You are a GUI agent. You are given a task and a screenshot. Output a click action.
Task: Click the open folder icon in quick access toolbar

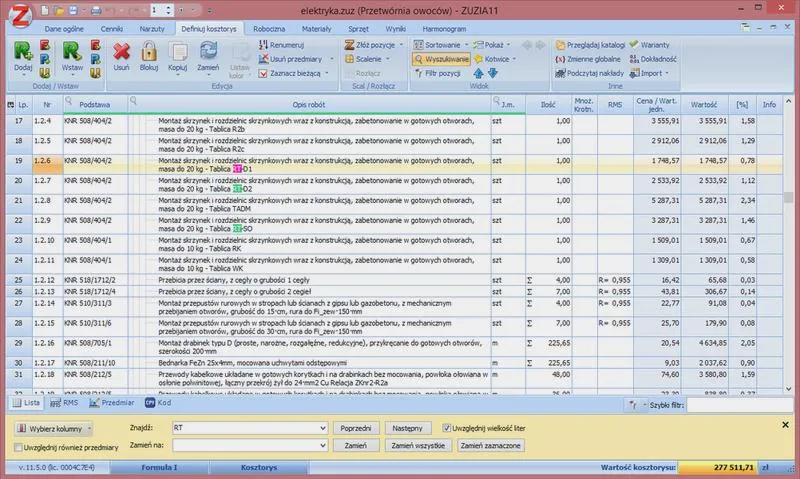click(x=59, y=10)
